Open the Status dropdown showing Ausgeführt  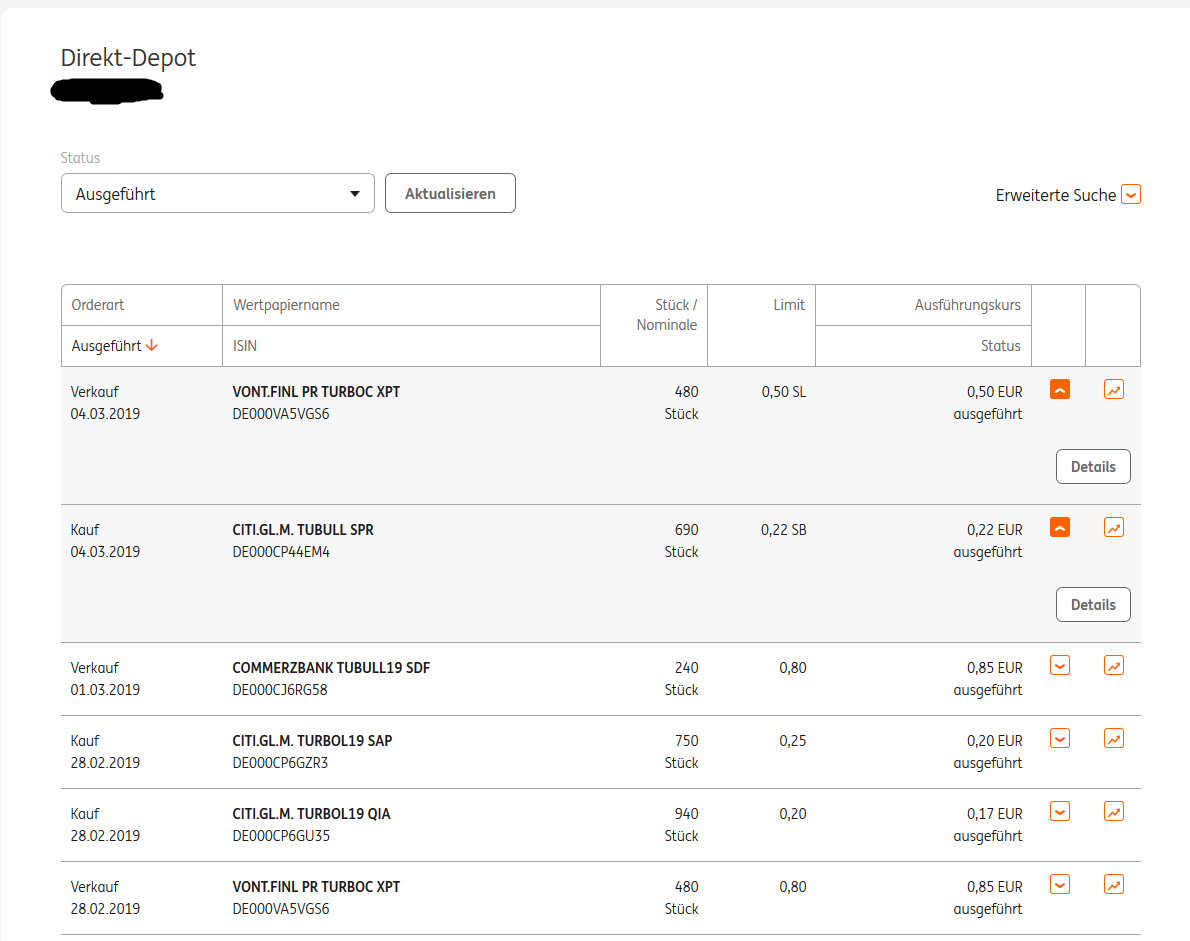pos(217,194)
